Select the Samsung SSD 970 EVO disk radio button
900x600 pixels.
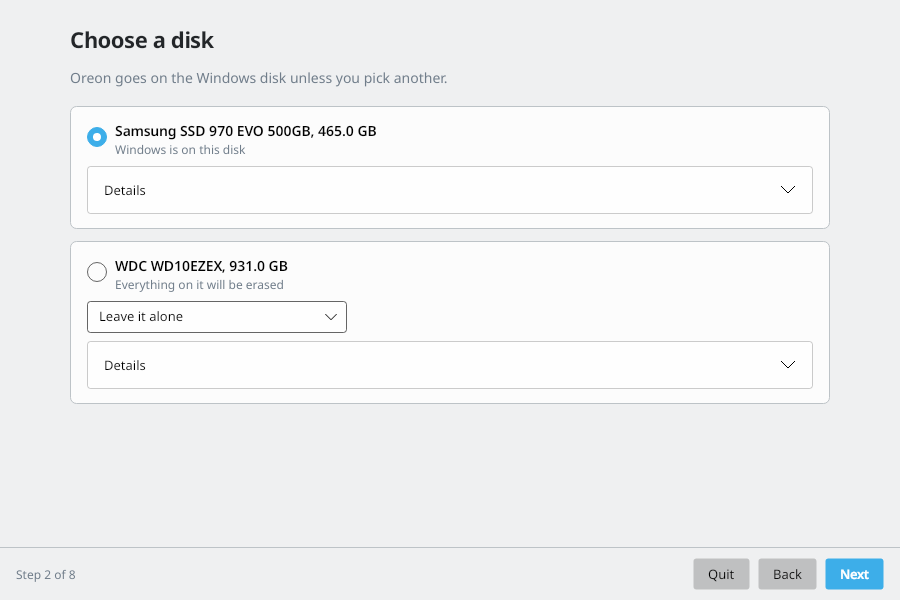(97, 137)
